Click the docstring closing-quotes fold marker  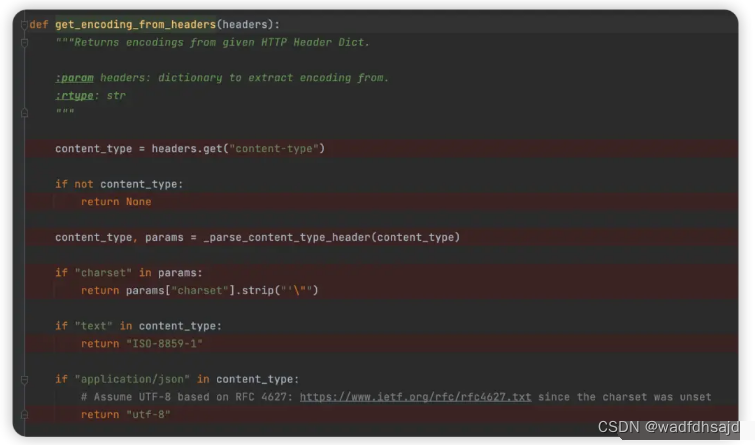point(24,113)
